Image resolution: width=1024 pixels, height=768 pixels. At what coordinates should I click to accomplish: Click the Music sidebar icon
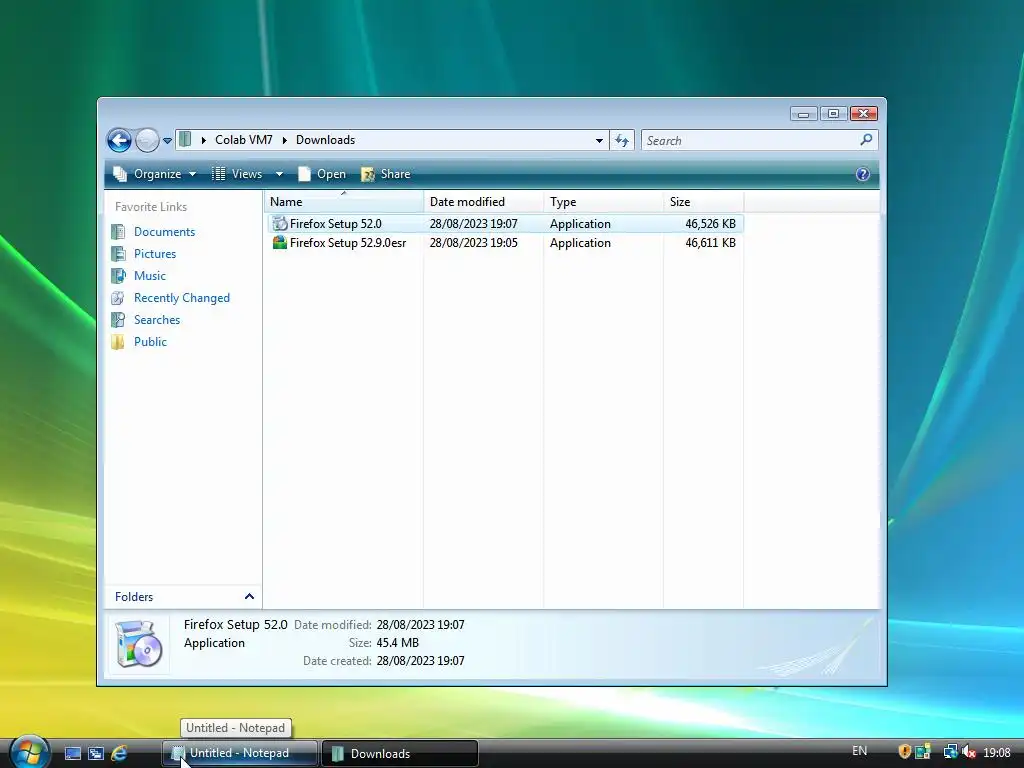[118, 276]
